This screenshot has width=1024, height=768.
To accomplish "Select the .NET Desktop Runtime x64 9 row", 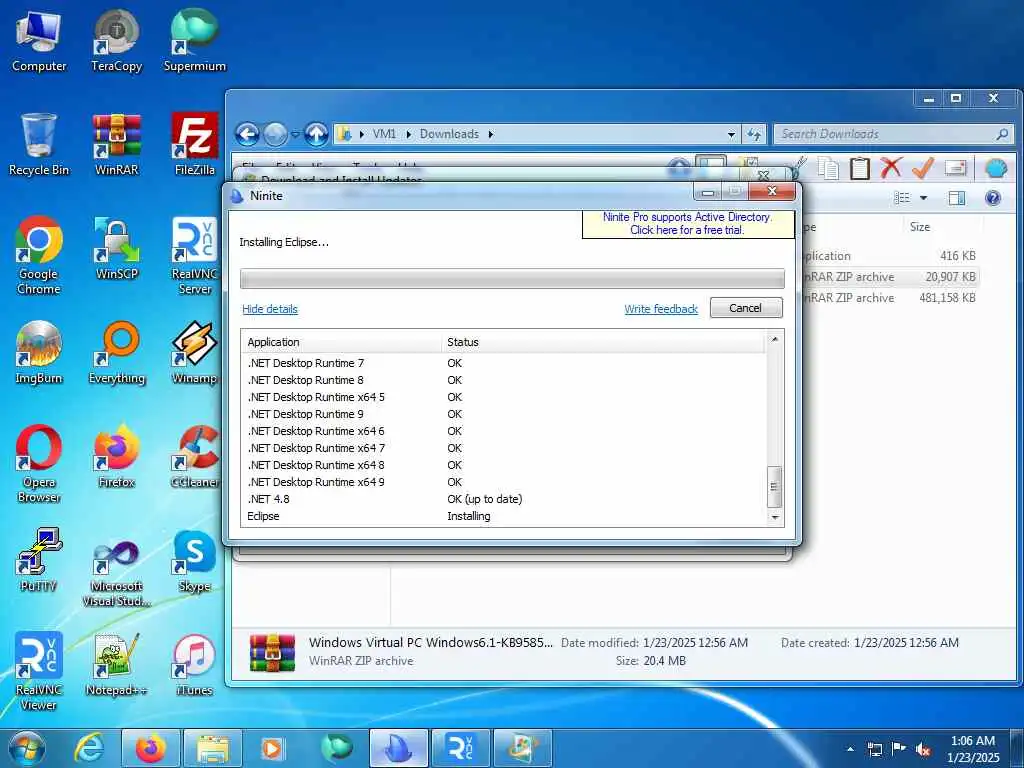I will click(x=503, y=482).
